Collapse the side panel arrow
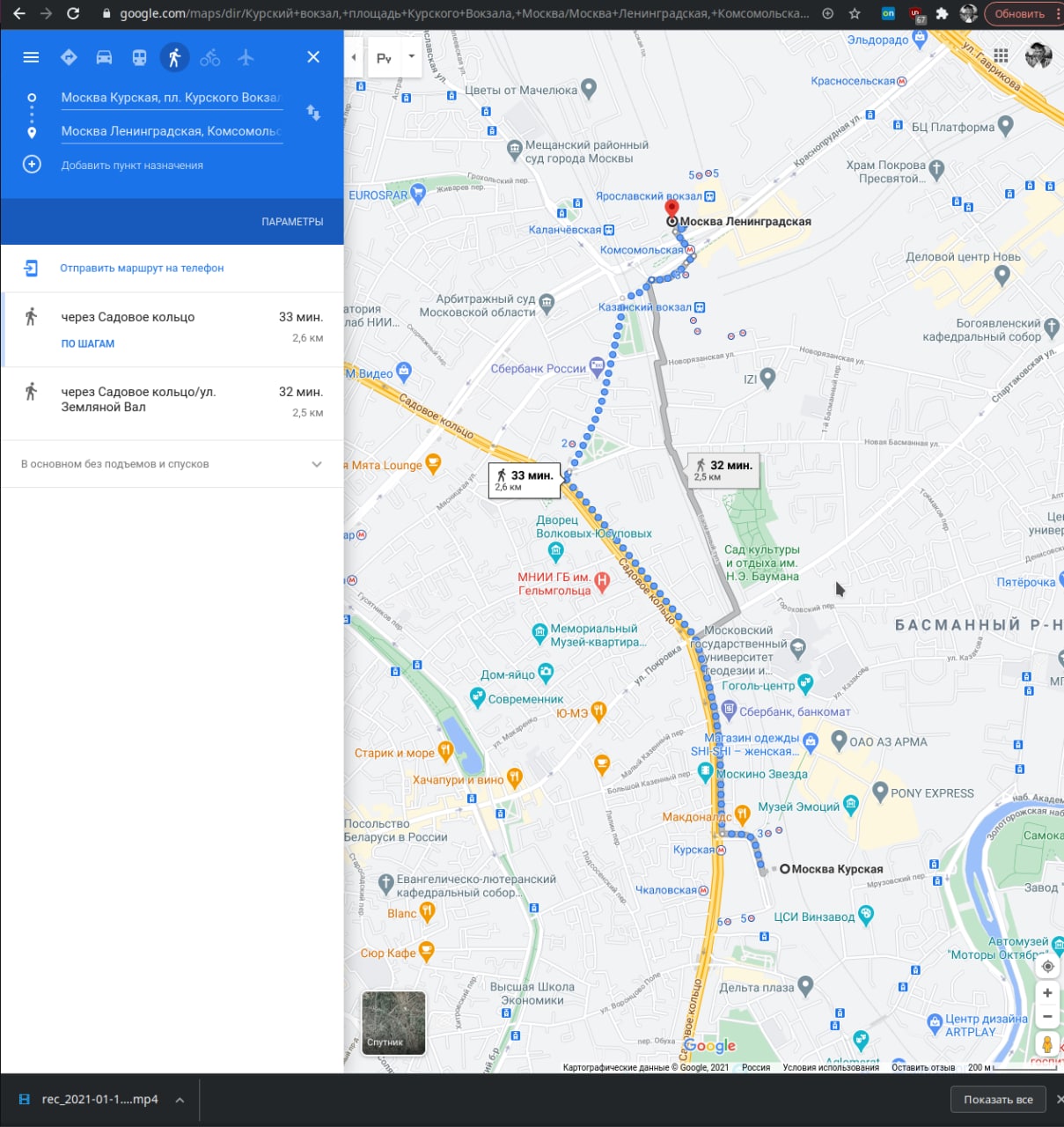Image resolution: width=1064 pixels, height=1127 pixels. pos(354,58)
